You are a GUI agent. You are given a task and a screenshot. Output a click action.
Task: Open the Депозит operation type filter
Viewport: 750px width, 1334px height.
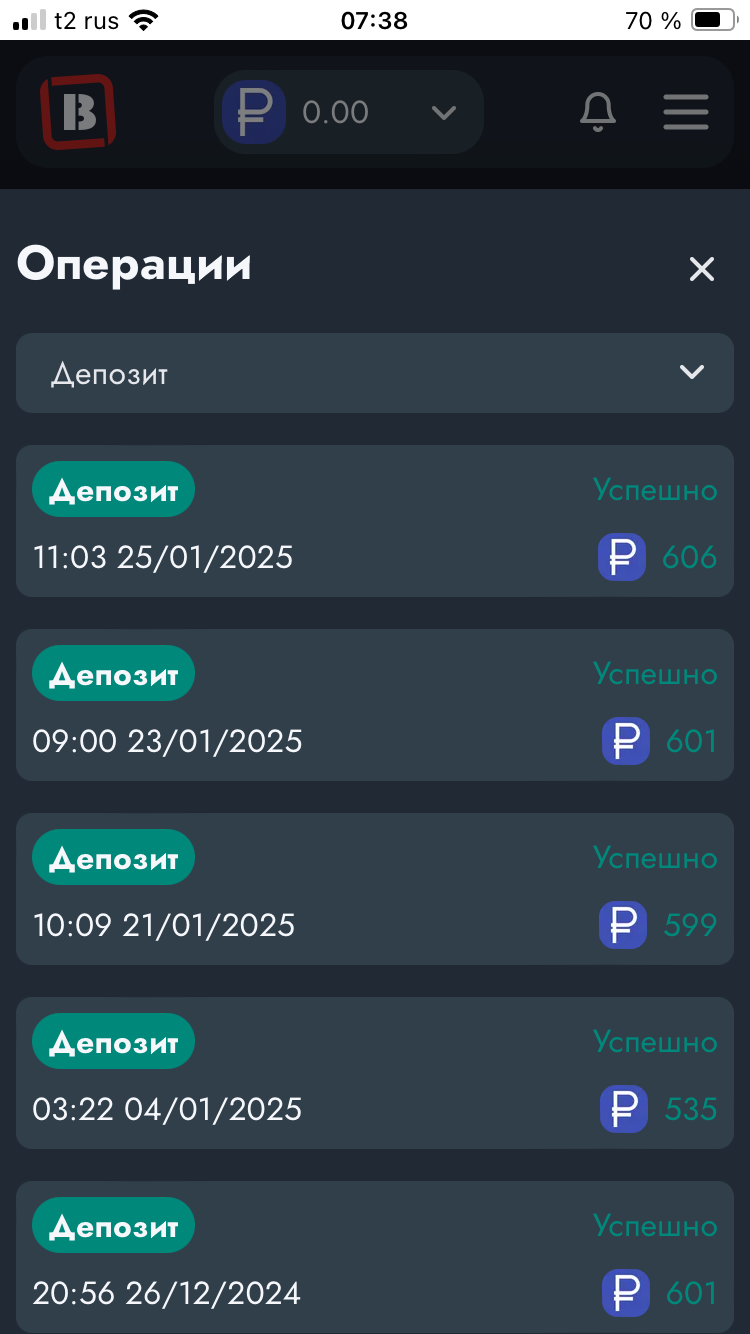pyautogui.click(x=374, y=373)
